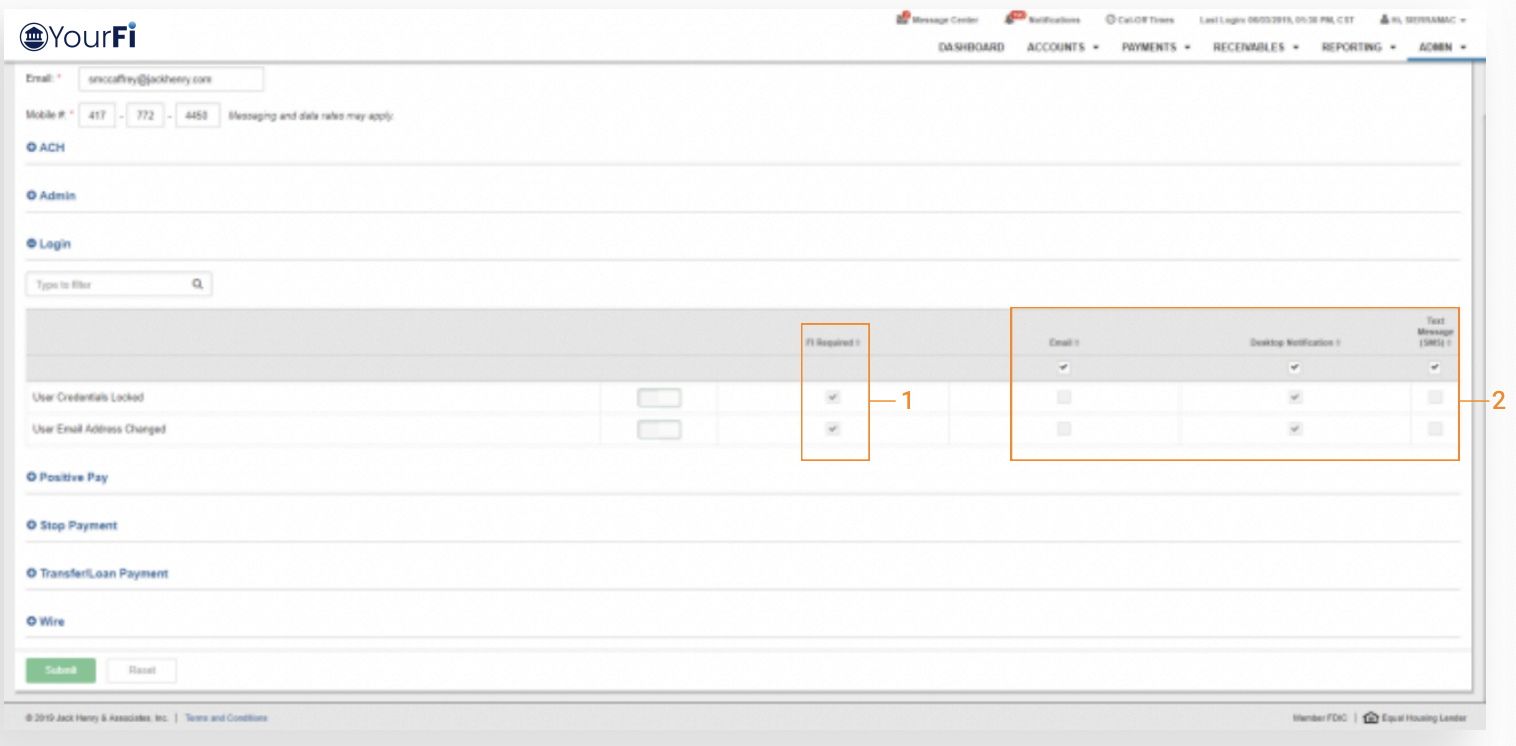Sort by the FI Required column header
Screen dimensions: 1516x746
(x=834, y=343)
